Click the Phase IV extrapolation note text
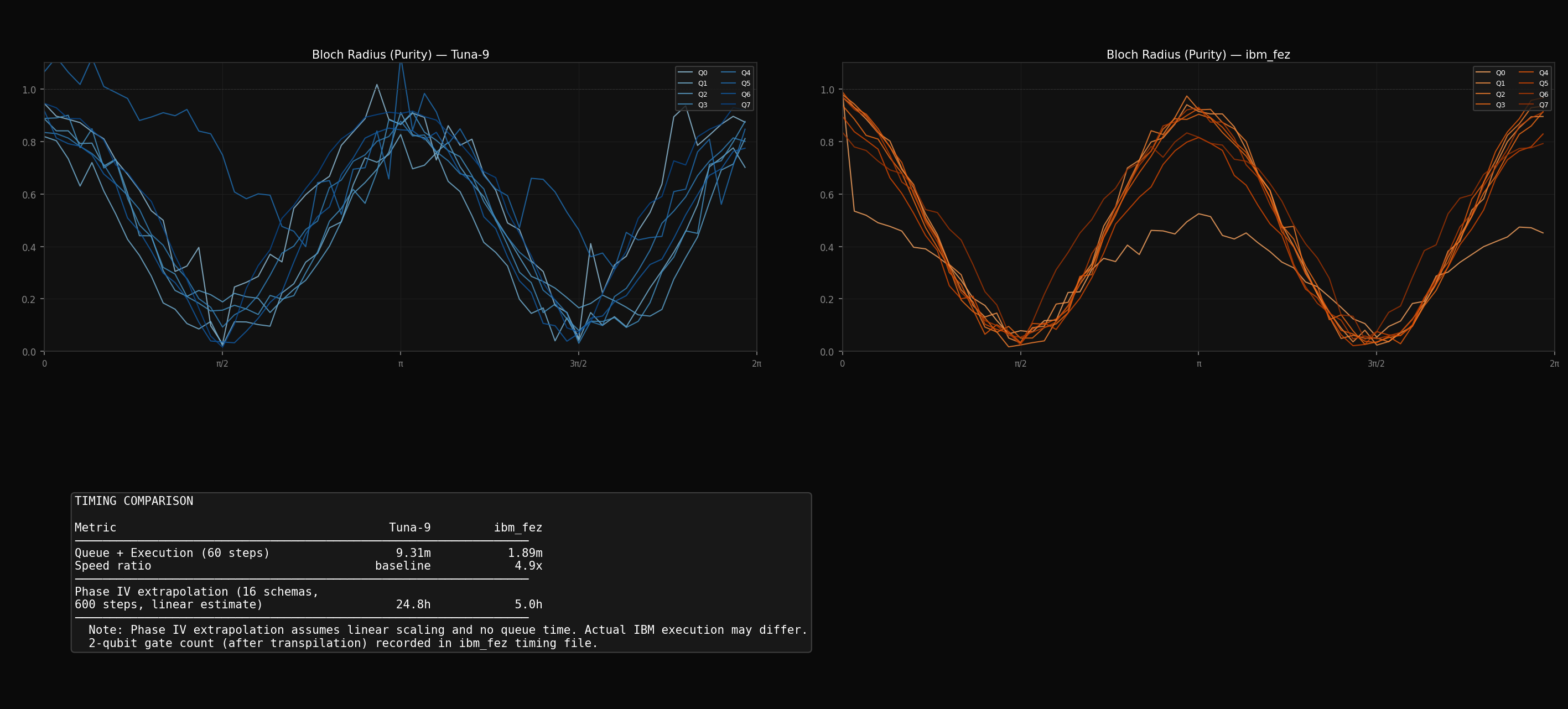The height and width of the screenshot is (709, 1568). [x=448, y=630]
